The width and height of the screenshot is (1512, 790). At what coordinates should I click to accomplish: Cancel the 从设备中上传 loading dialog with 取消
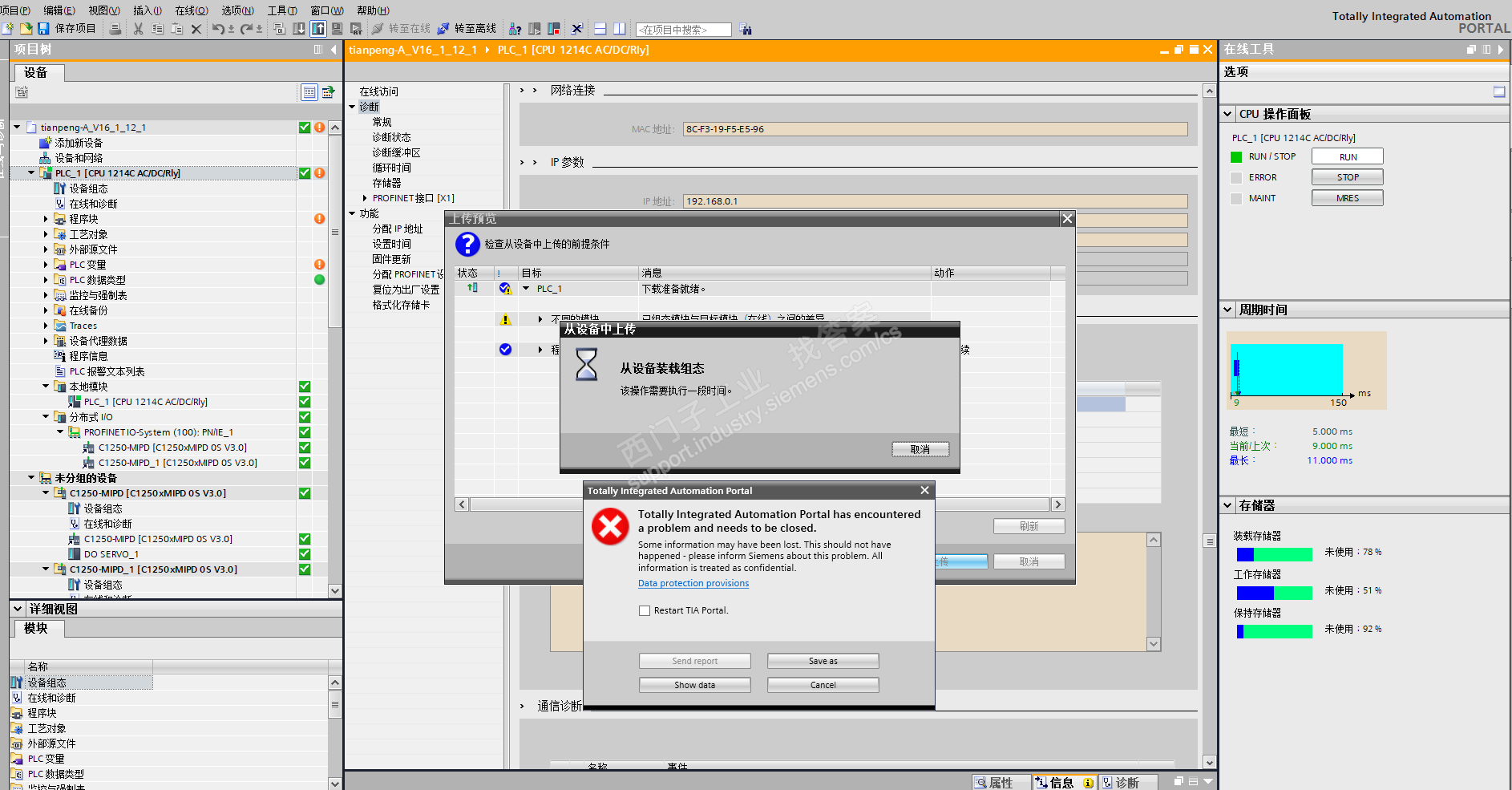click(x=920, y=449)
